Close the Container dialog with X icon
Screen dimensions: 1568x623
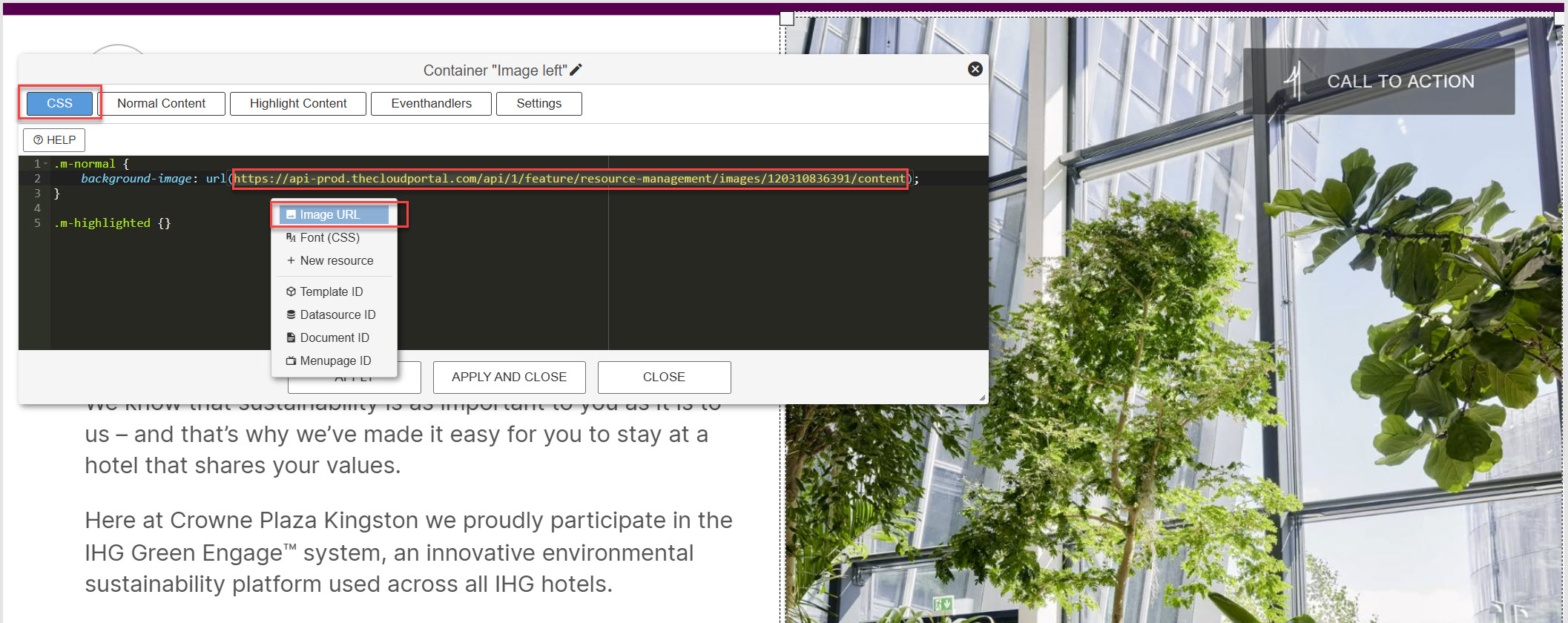click(975, 69)
